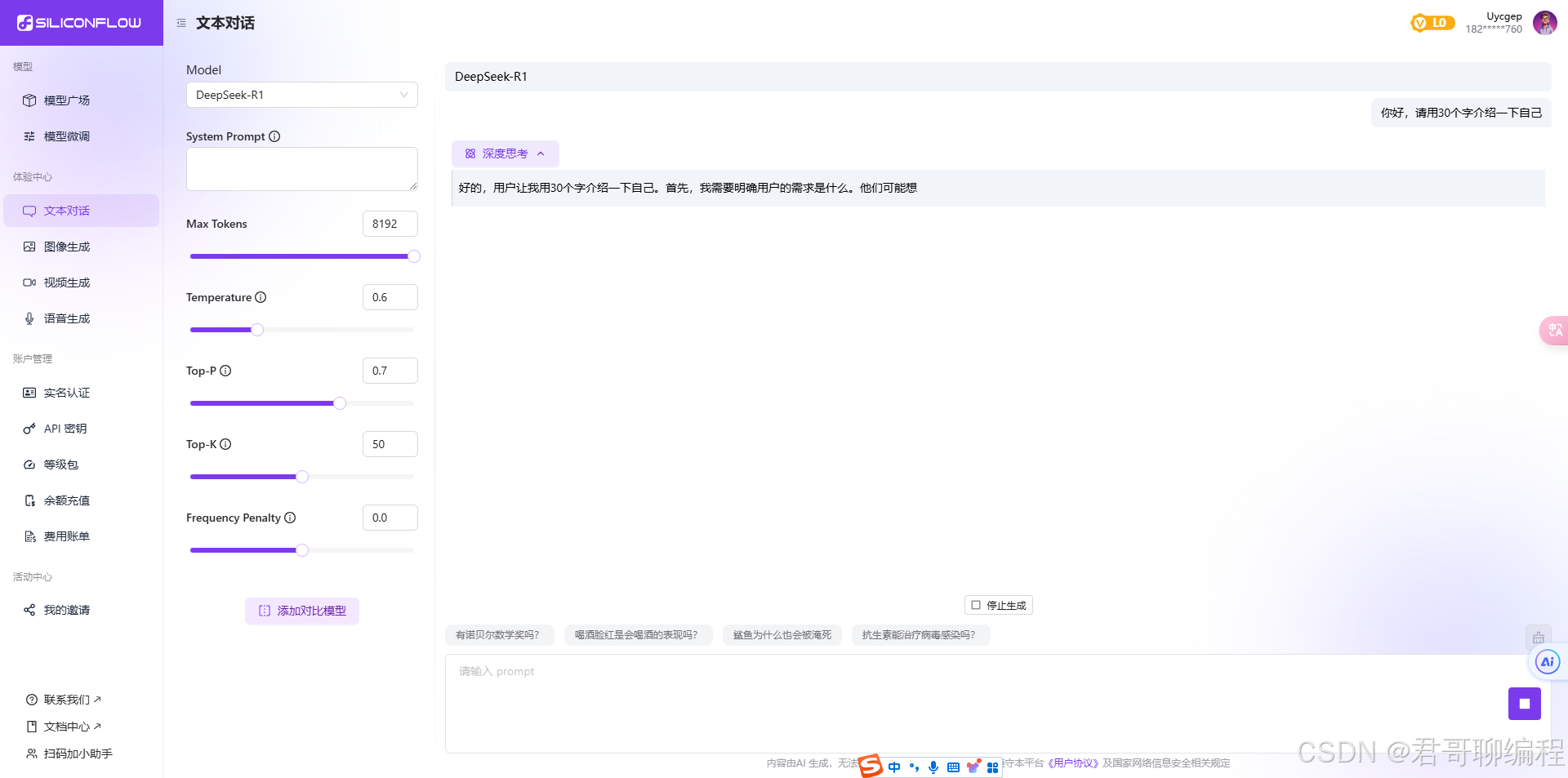The height and width of the screenshot is (778, 1568).
Task: Click 扫码加小助手
Action: pos(69,754)
